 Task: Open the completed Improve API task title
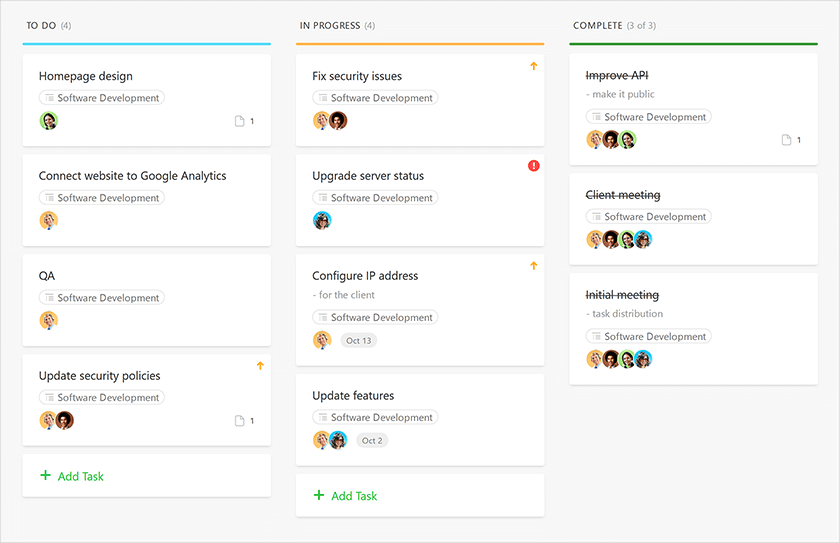pos(617,76)
